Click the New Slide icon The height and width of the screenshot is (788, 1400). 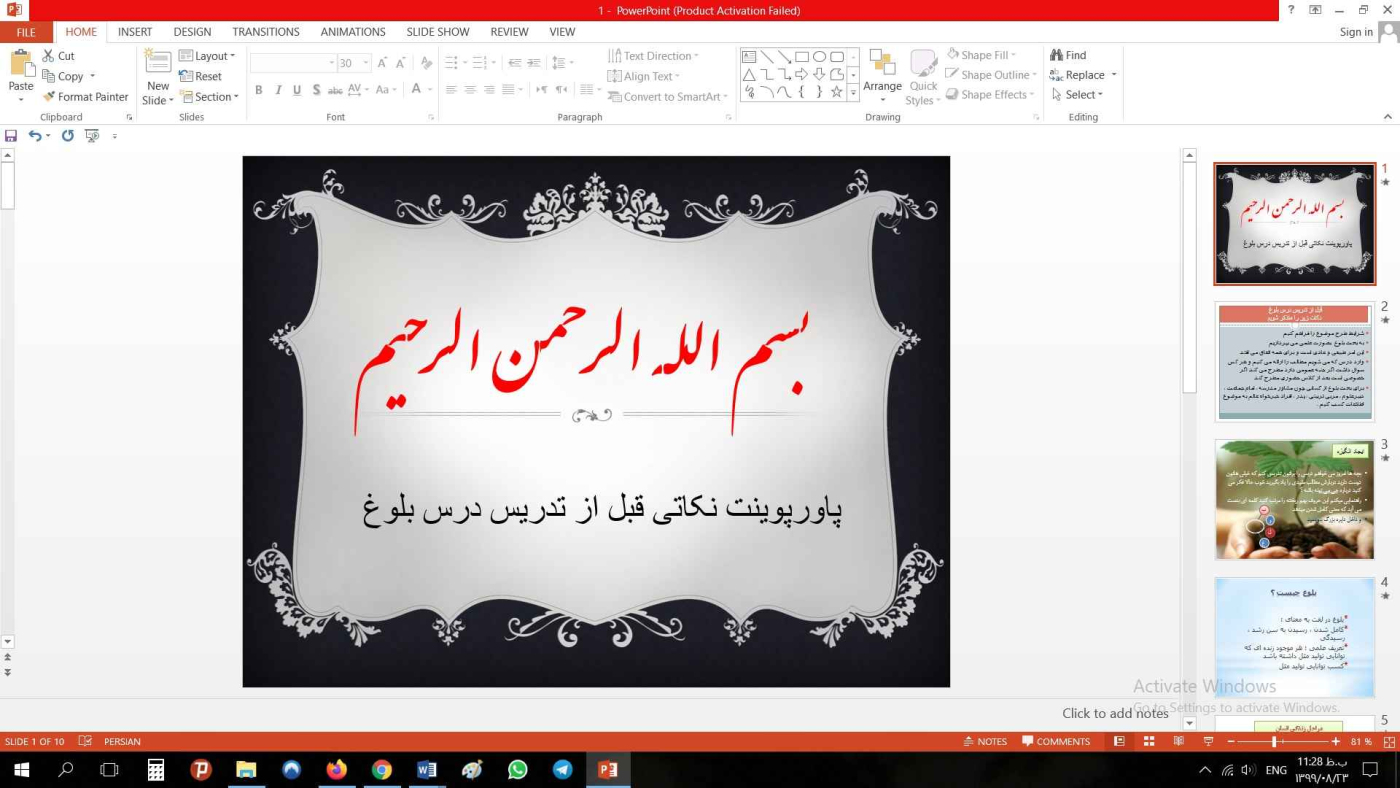pos(158,63)
